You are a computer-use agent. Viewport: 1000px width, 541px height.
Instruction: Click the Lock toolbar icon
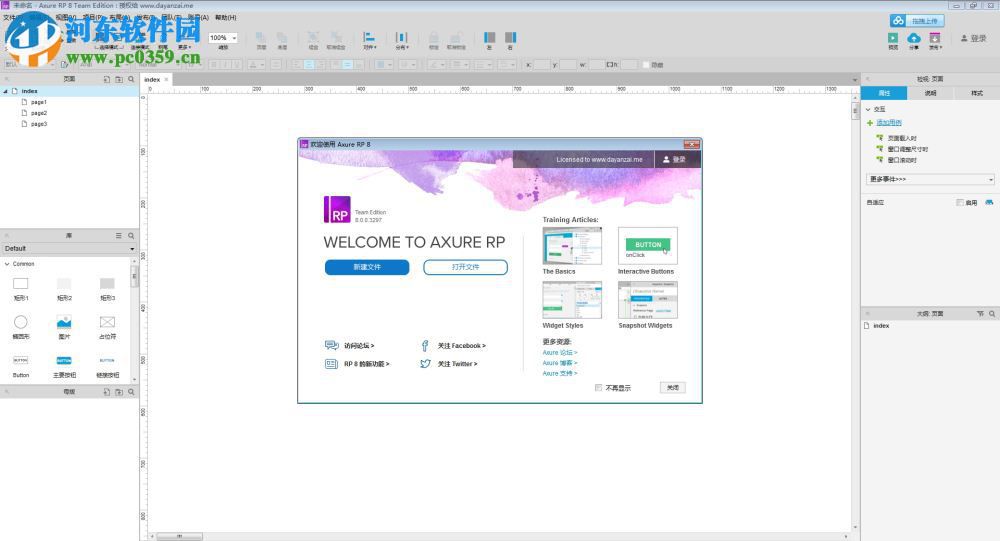434,38
